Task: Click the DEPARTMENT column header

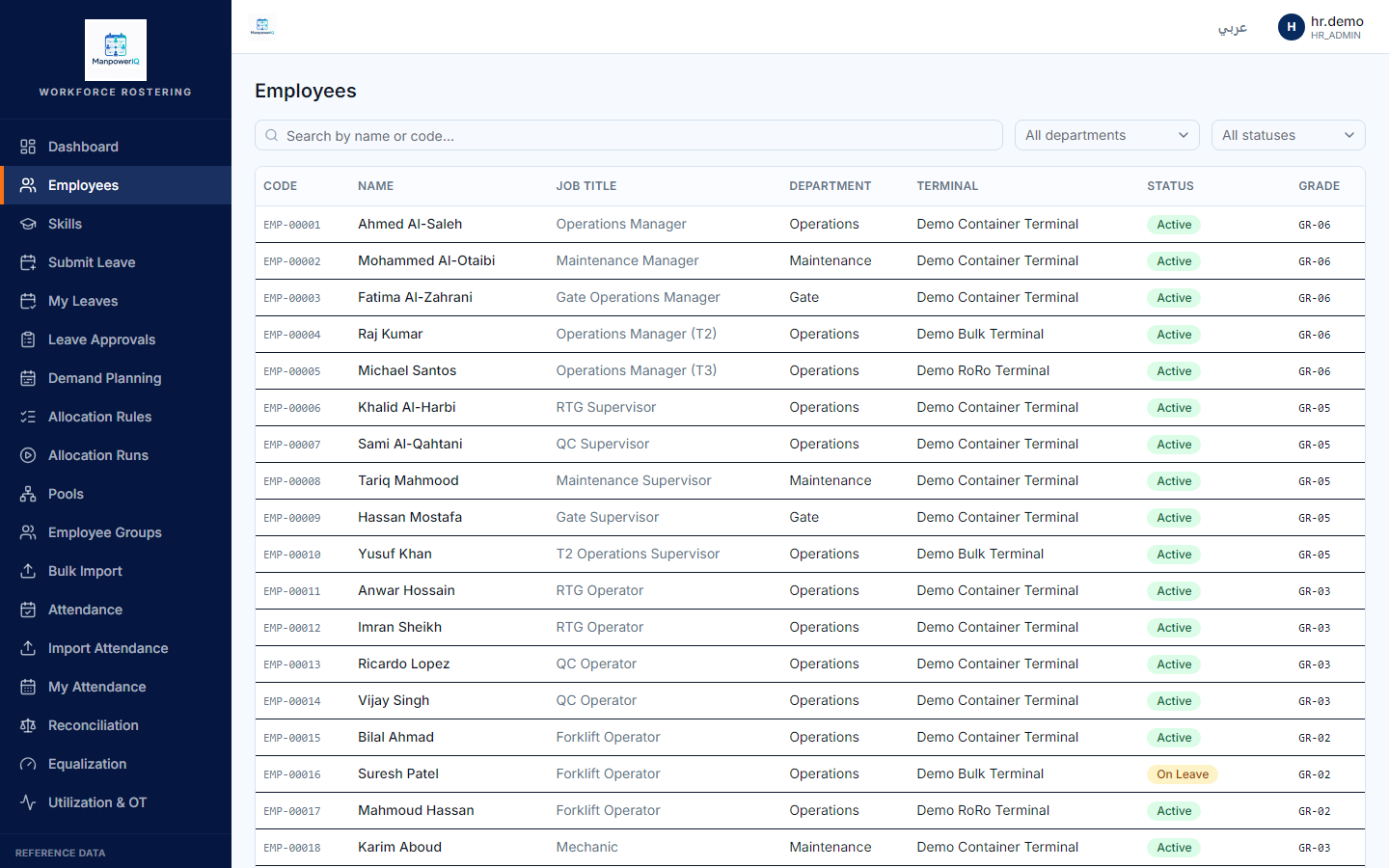Action: coord(830,186)
